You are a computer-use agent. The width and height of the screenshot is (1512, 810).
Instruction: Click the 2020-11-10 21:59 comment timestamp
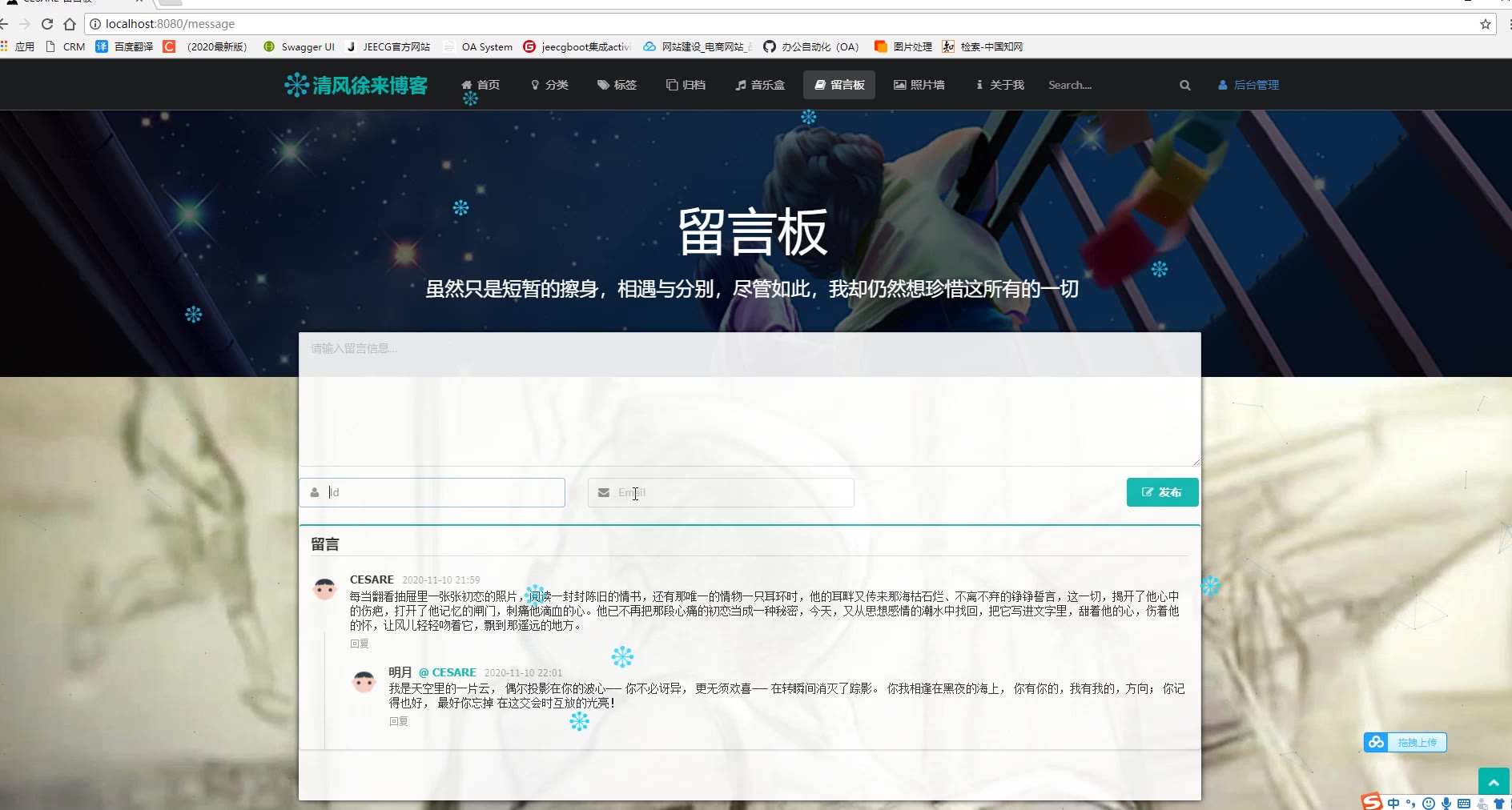pyautogui.click(x=441, y=580)
